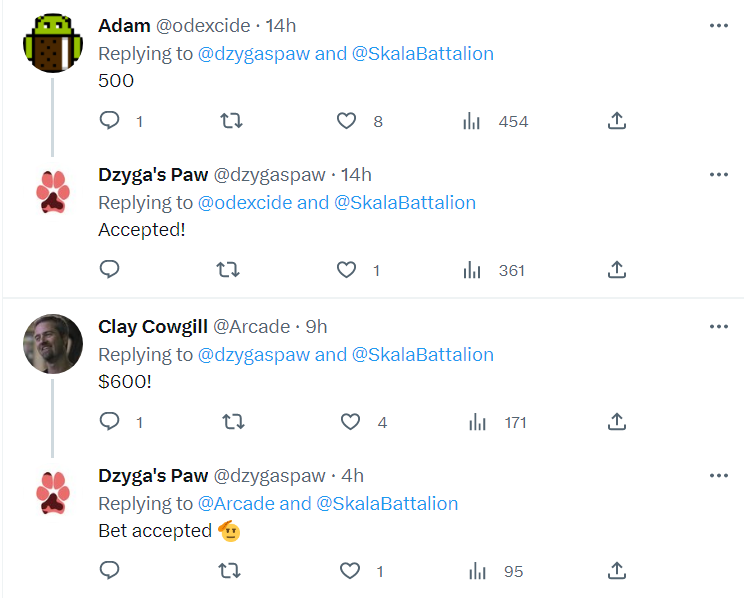
Task: Retweet Adam's 500 tweet
Action: coord(232,121)
